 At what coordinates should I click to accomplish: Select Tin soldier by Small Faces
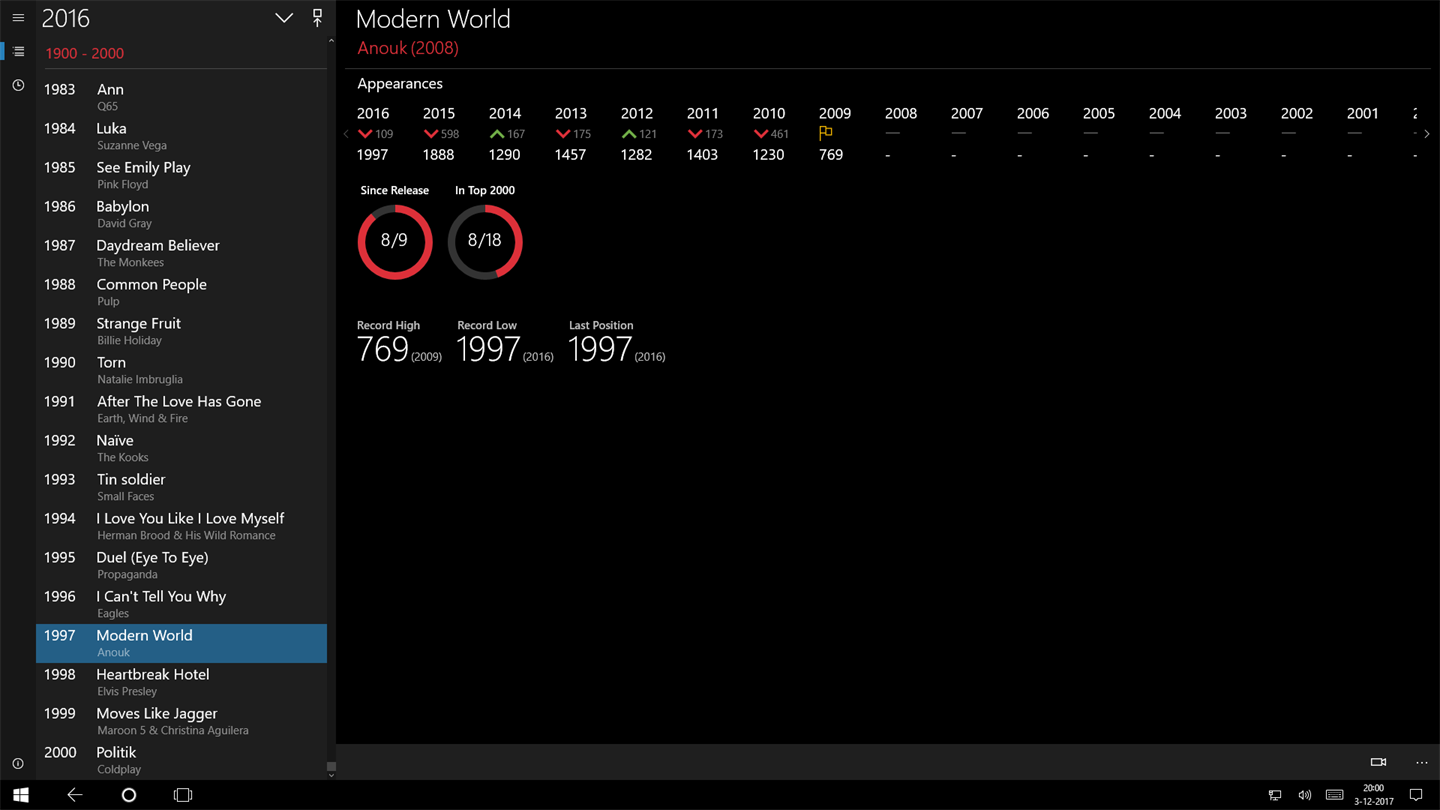tap(181, 487)
